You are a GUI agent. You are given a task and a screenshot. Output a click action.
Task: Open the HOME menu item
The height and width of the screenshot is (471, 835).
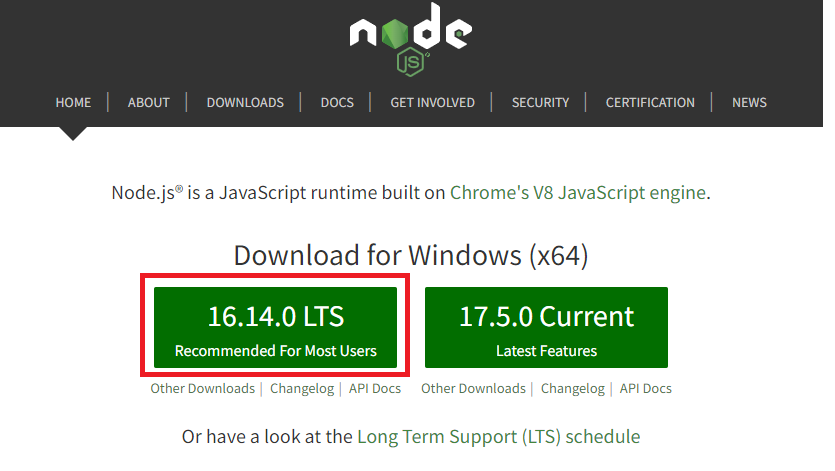point(73,102)
